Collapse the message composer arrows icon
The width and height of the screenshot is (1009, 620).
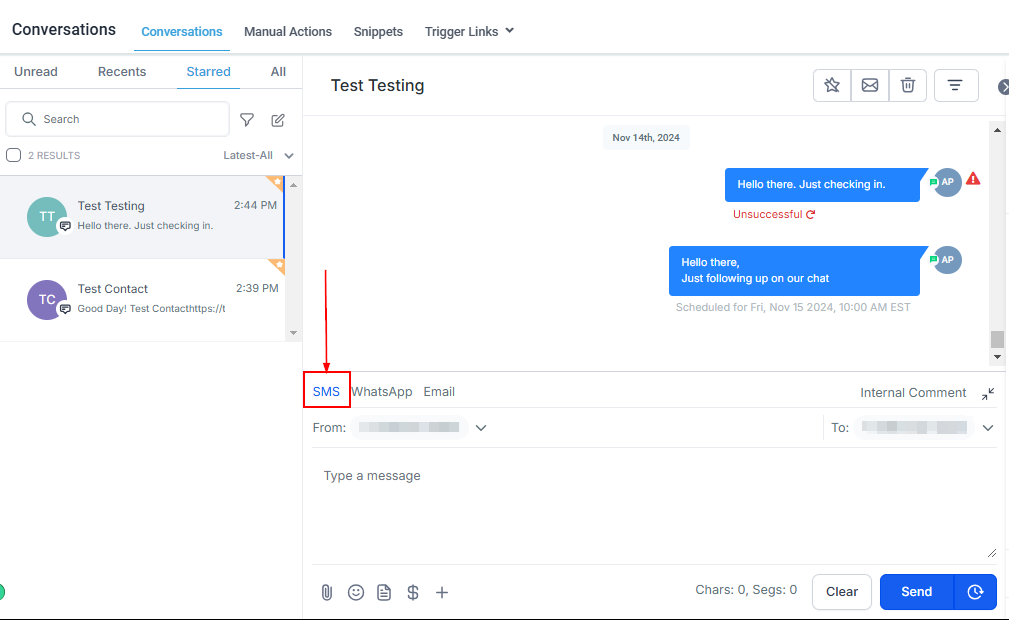[x=988, y=393]
